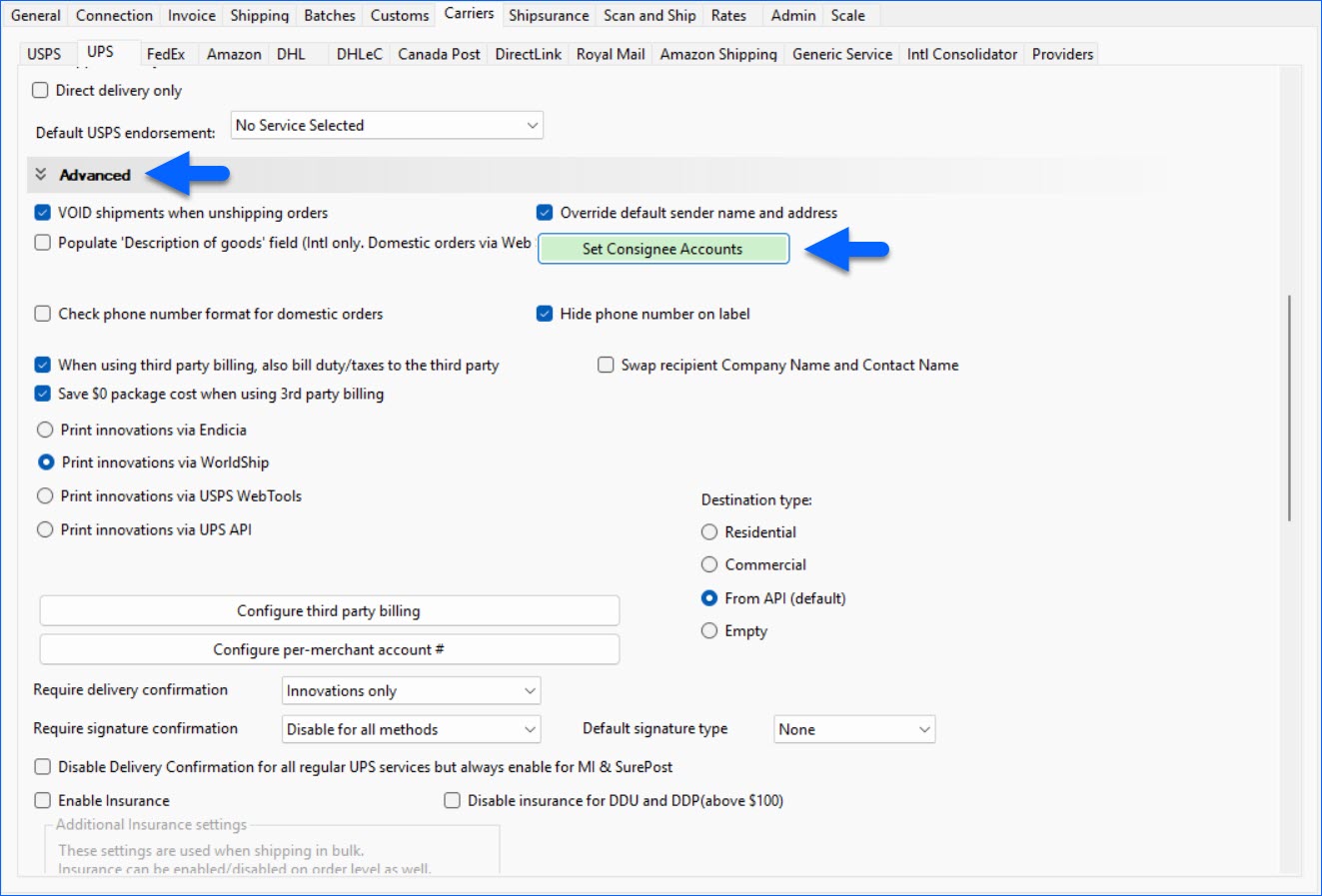Screen dimensions: 1322x896
Task: Uncheck VOID shipments when unshipping orders
Action: 43,213
